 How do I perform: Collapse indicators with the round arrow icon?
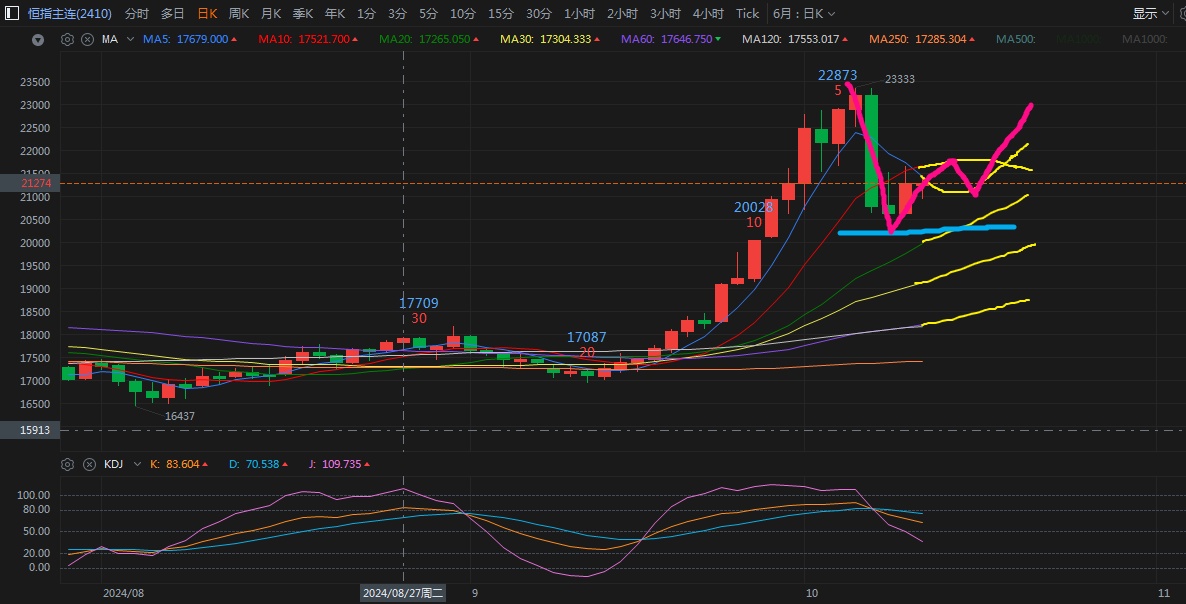pyautogui.click(x=38, y=40)
